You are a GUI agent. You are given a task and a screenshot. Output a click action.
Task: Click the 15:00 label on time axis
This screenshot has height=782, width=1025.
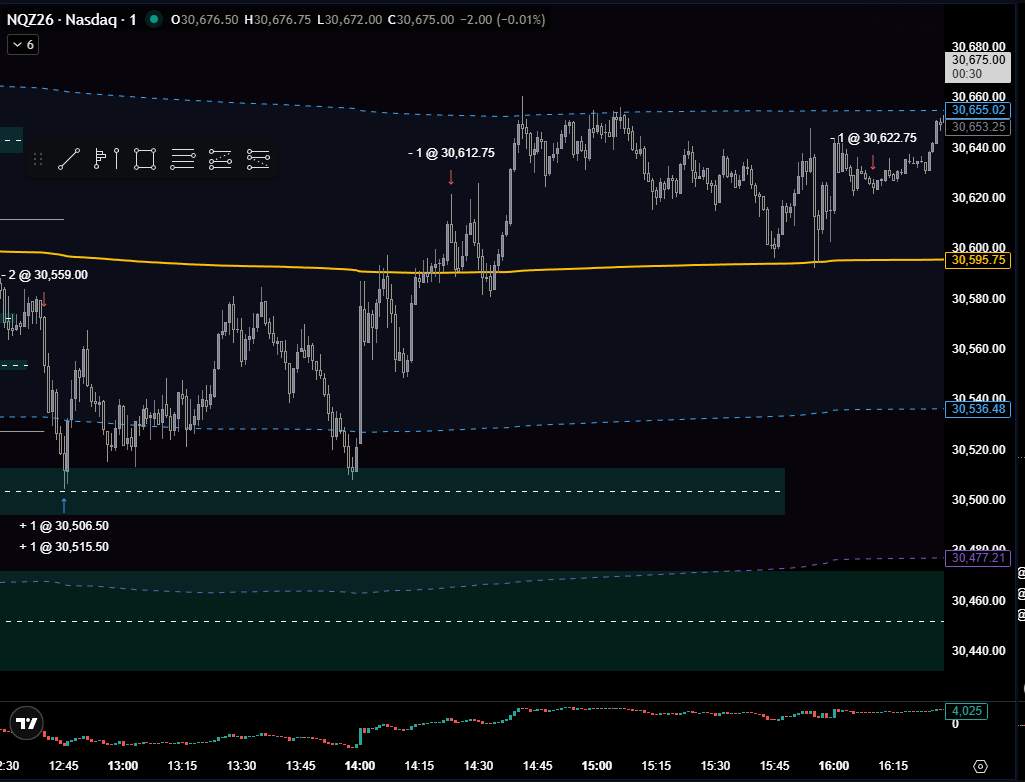click(597, 766)
